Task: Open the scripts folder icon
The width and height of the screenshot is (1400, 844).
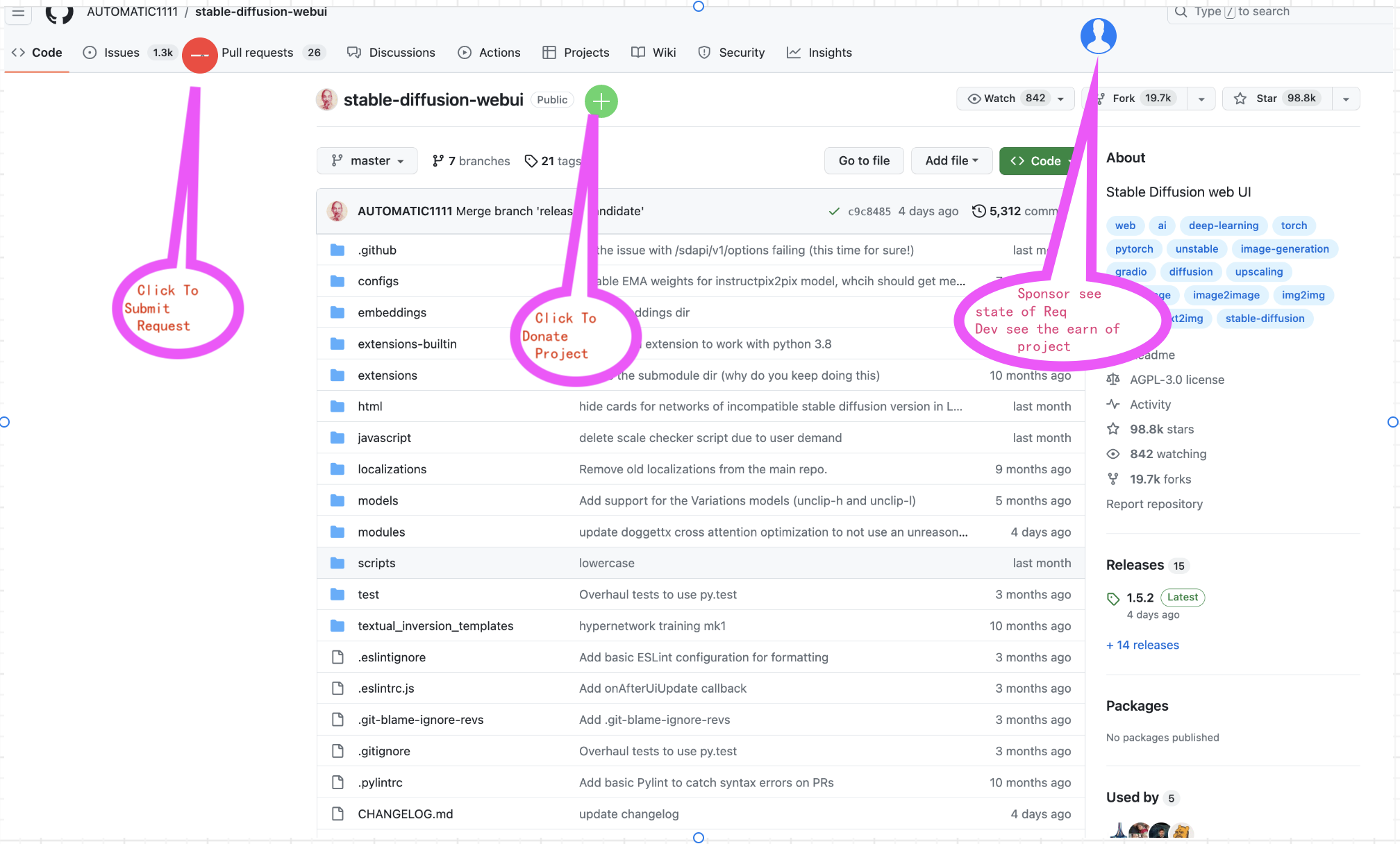Action: (337, 563)
